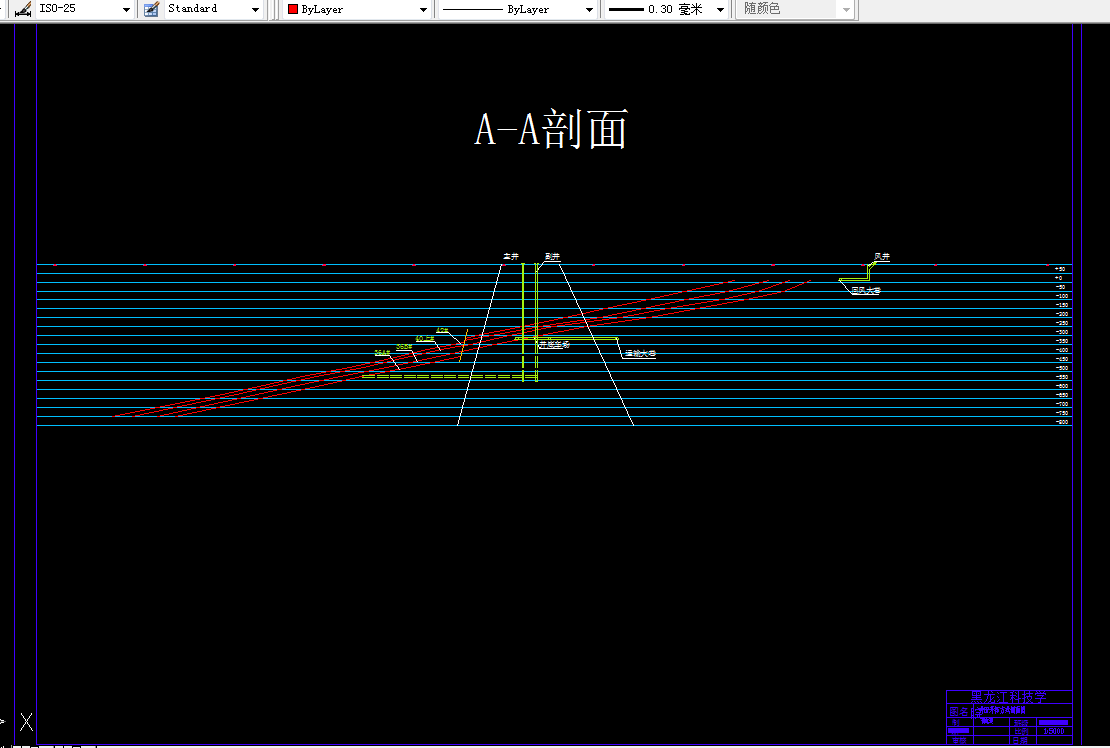
Task: Select the 1:5000 scale value
Action: tap(1053, 731)
